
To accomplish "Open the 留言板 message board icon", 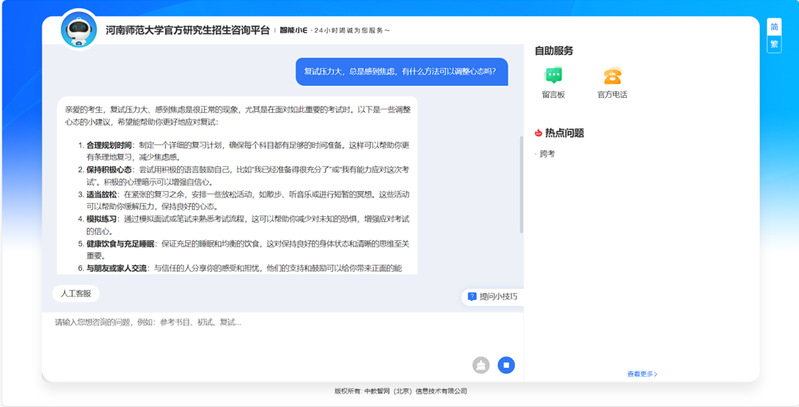I will (x=553, y=76).
